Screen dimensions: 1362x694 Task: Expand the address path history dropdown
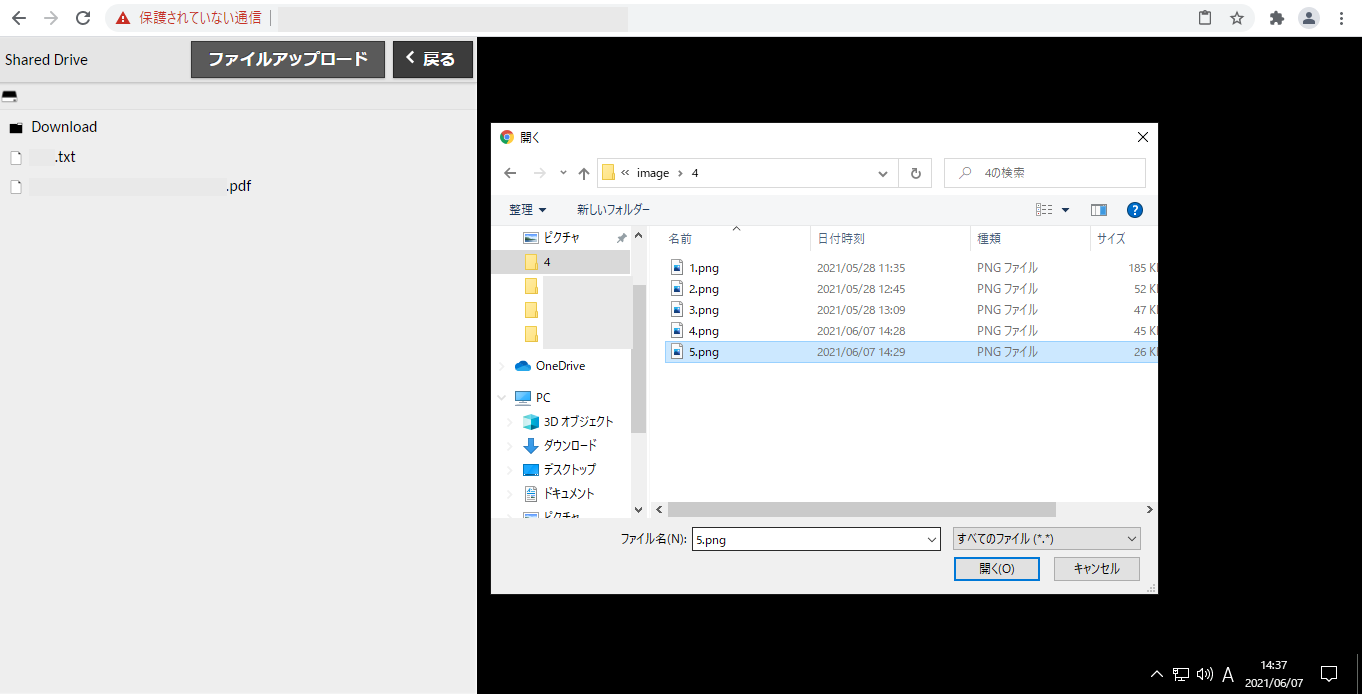pyautogui.click(x=883, y=173)
